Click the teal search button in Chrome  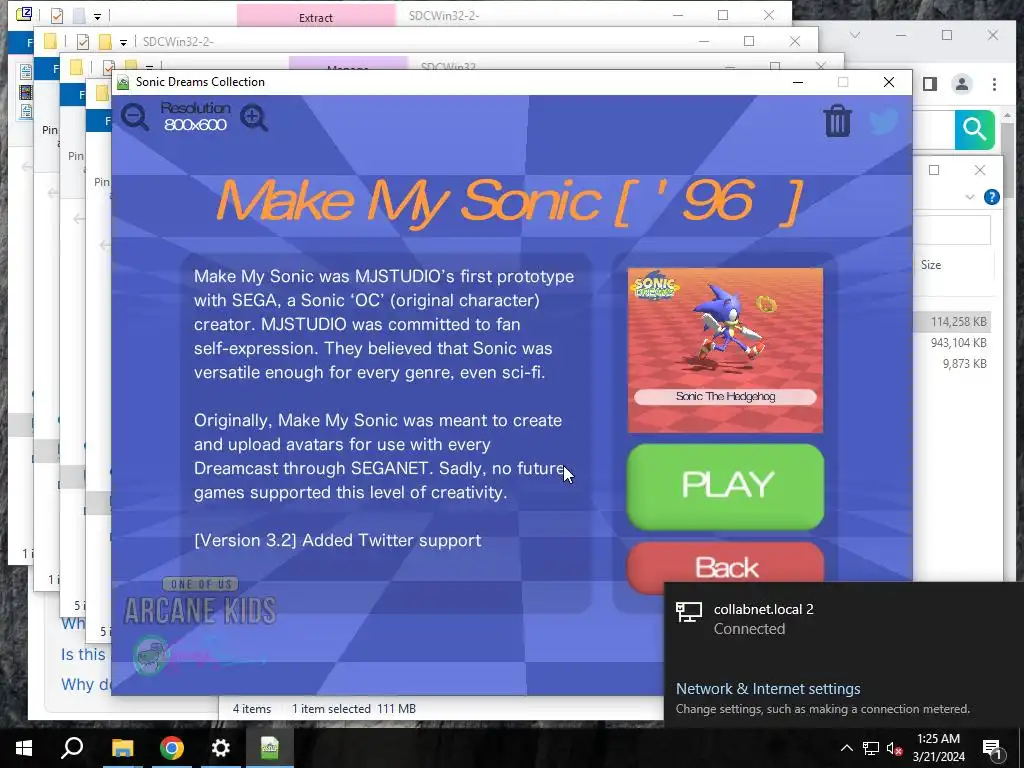click(x=974, y=129)
